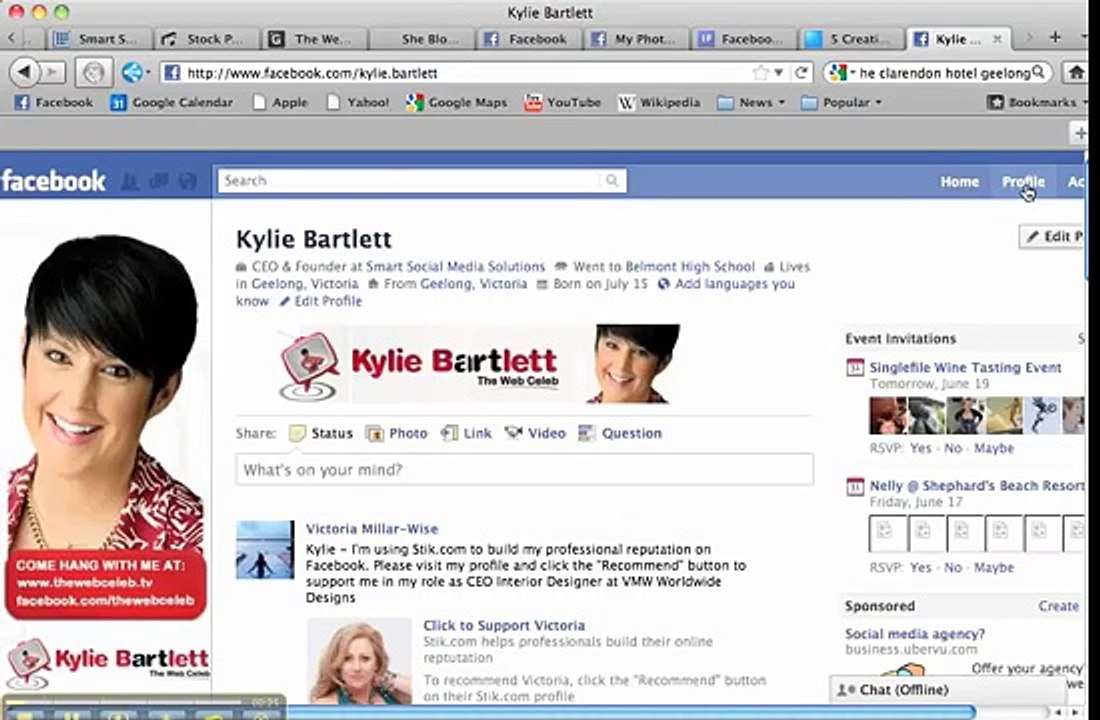
Task: Open Belmont High School link
Action: pyautogui.click(x=690, y=267)
